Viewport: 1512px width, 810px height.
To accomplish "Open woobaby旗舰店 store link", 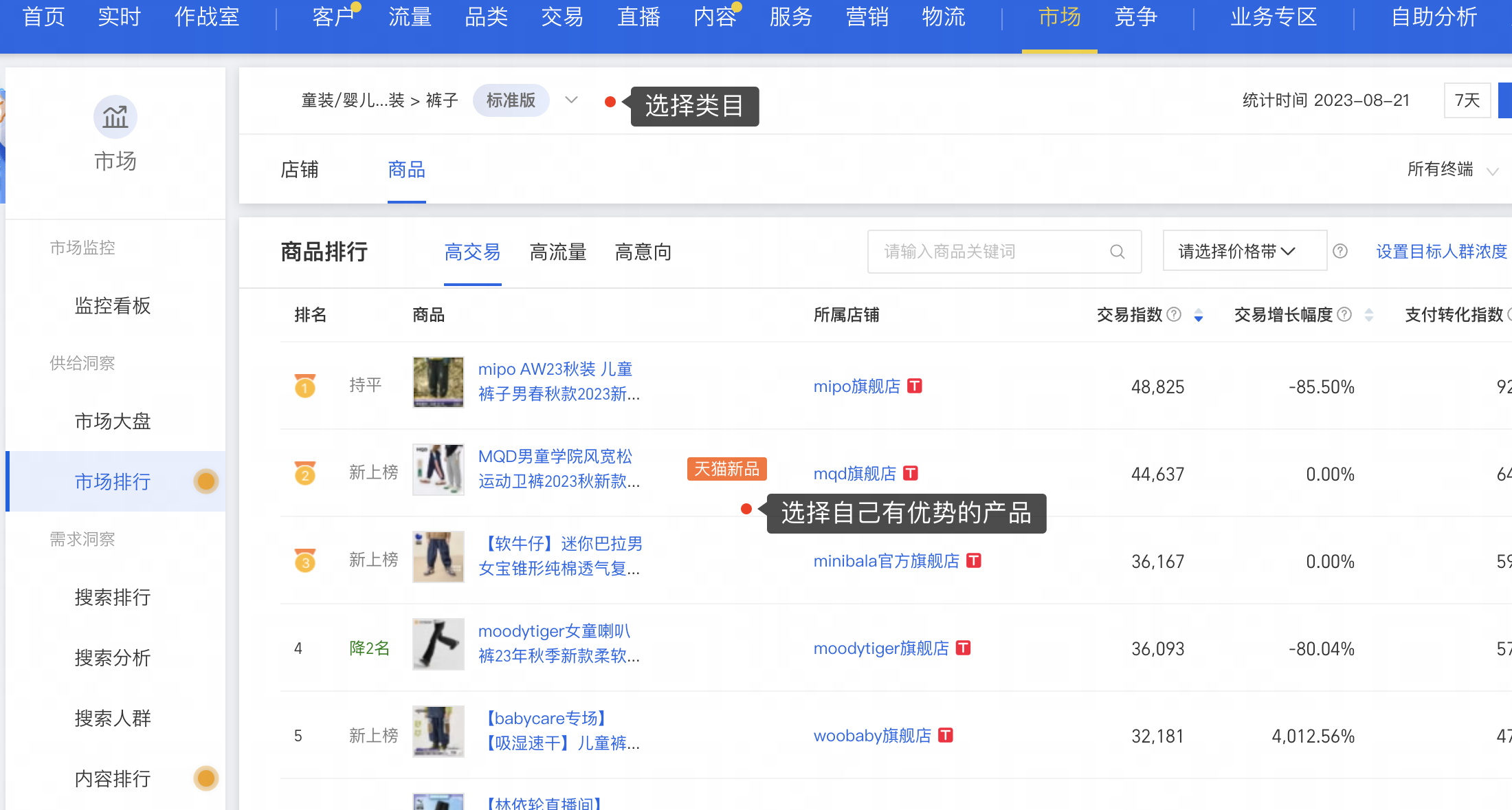I will pyautogui.click(x=873, y=735).
